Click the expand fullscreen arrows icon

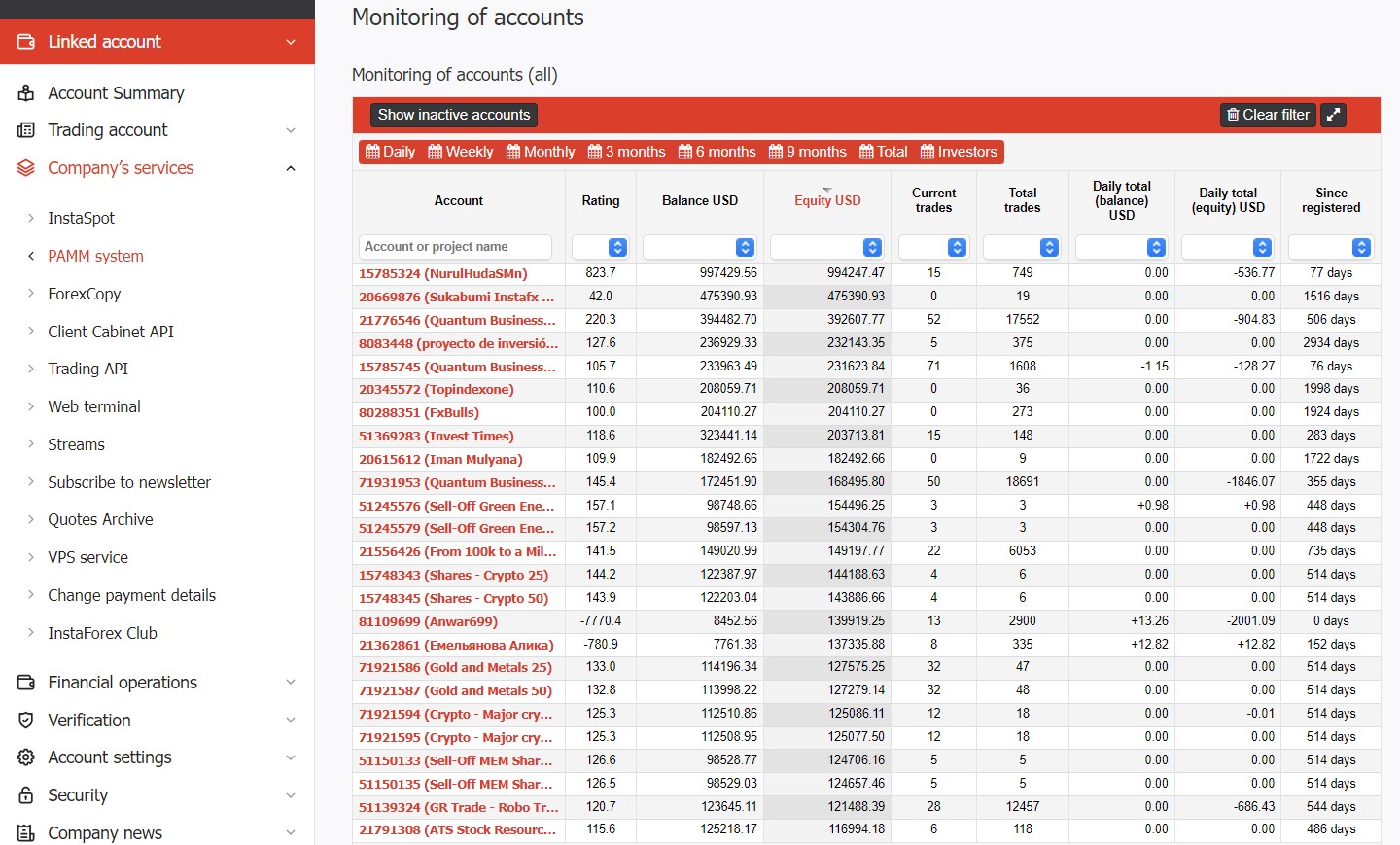1333,115
